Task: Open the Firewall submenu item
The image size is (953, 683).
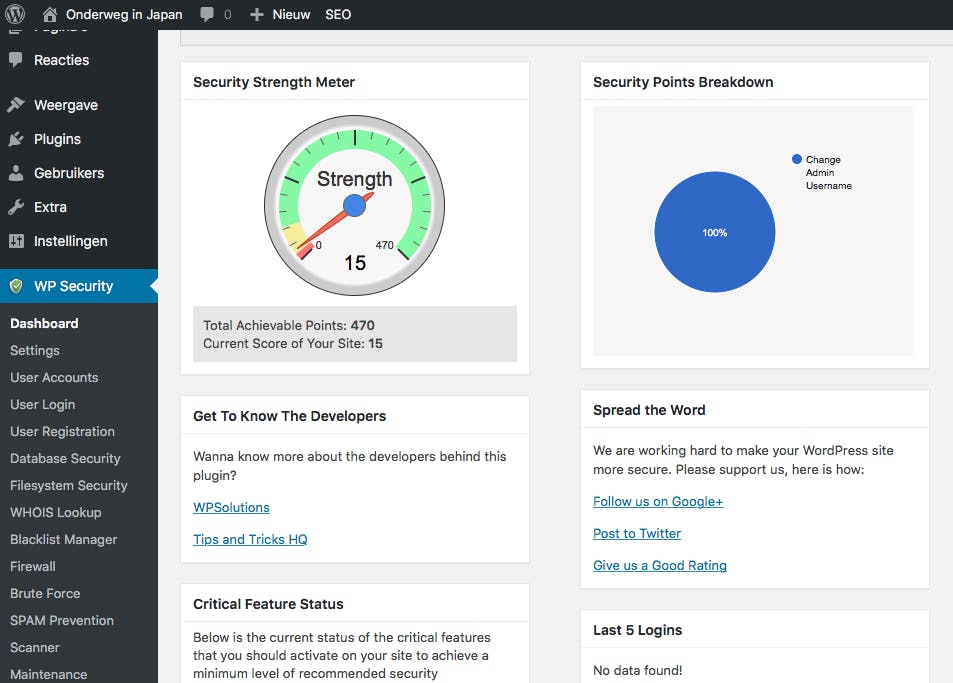Action: pos(33,566)
